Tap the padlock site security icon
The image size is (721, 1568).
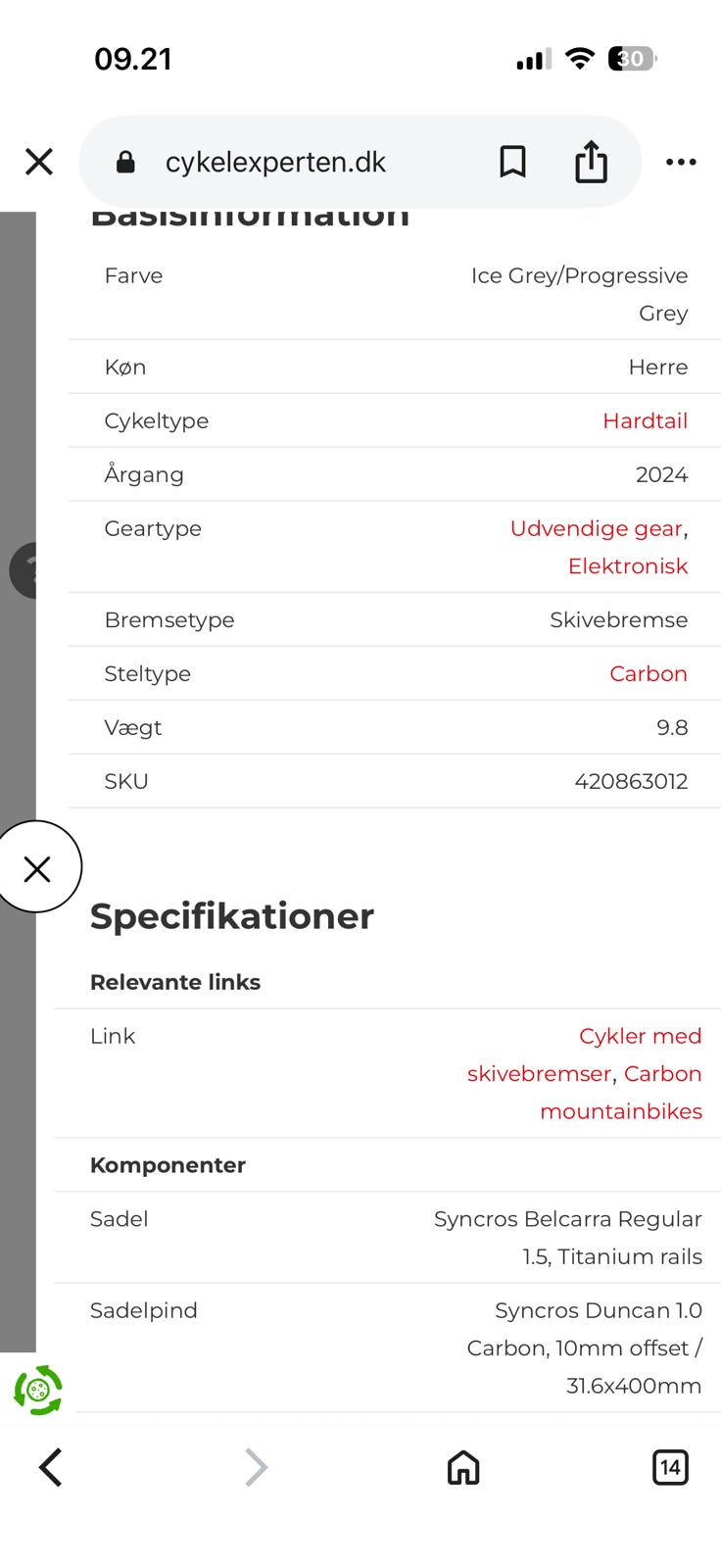125,162
